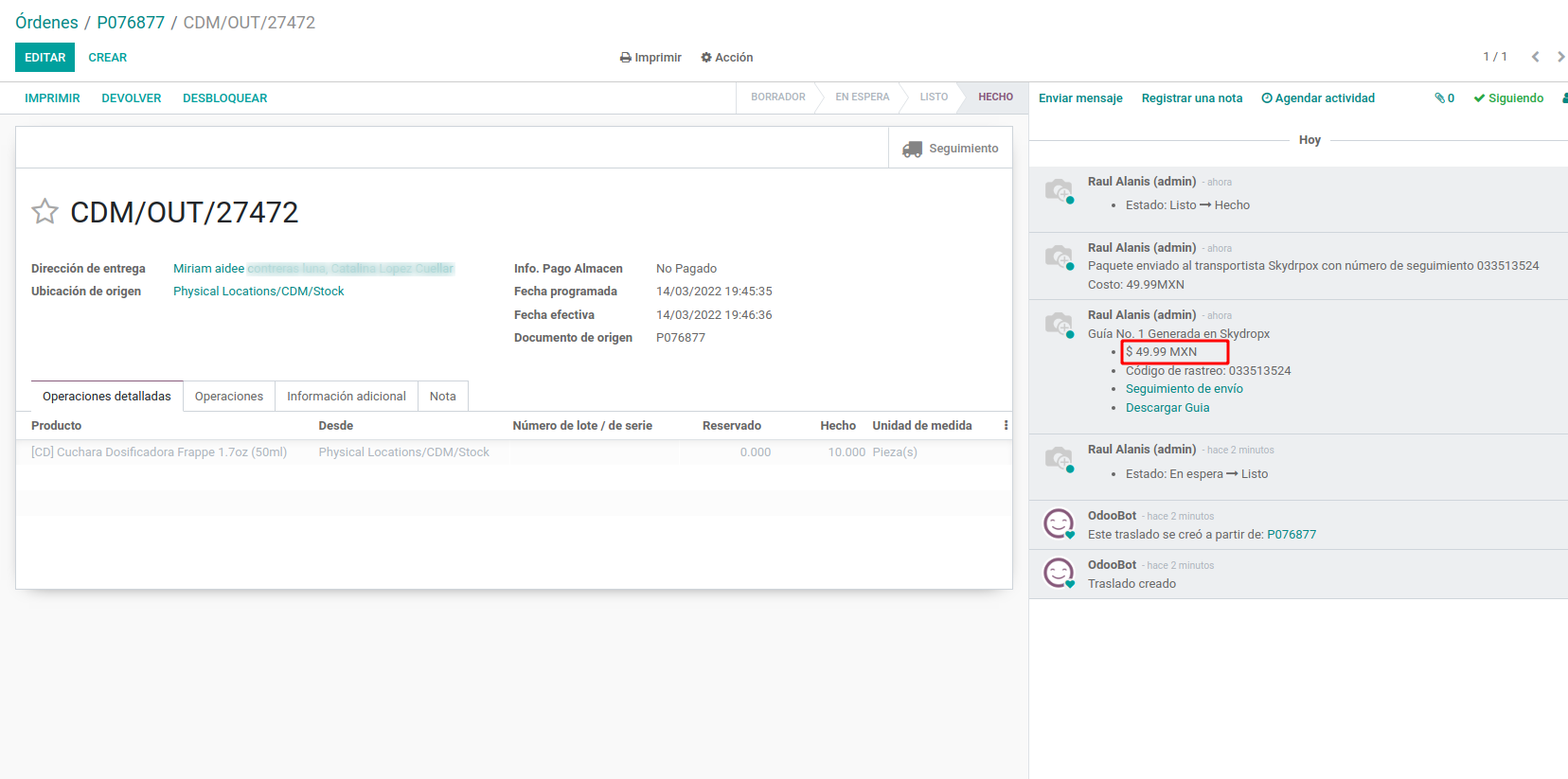Expand the Acción gear menu

(x=727, y=58)
